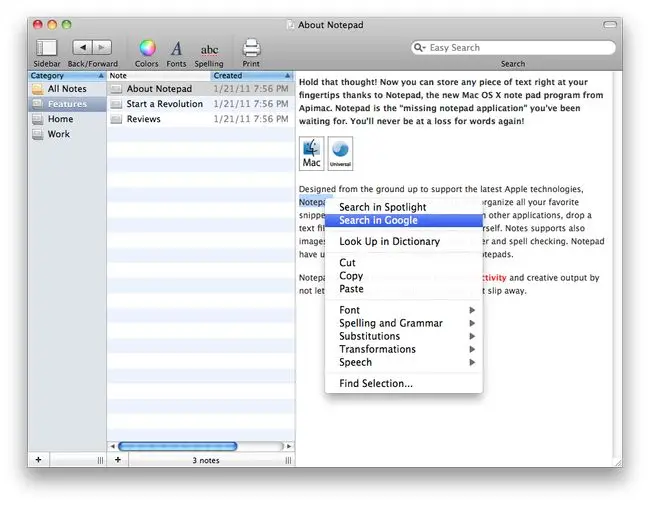Click the 3 notes status text
This screenshot has width=650, height=505.
tap(206, 460)
